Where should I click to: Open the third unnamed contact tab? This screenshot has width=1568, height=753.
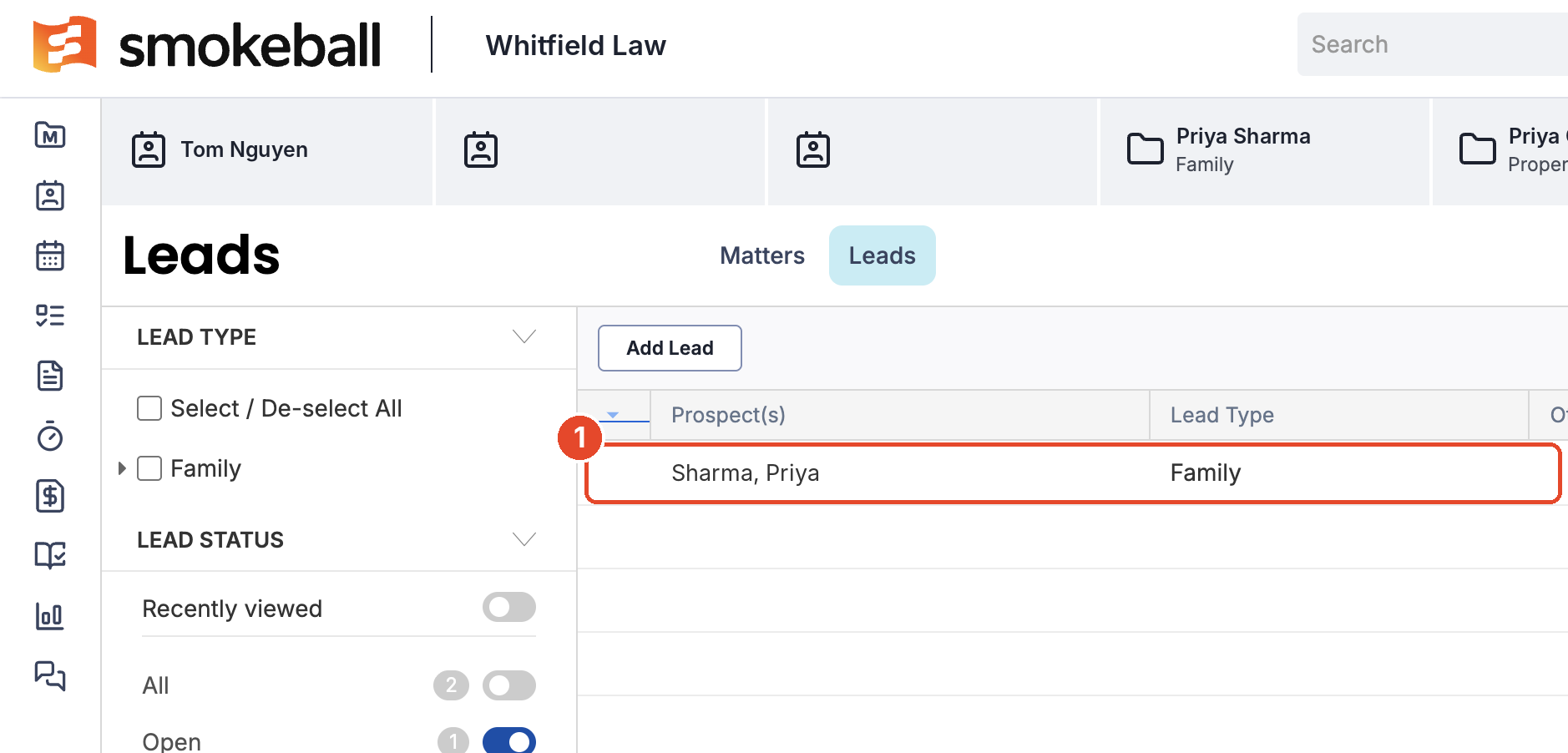point(933,151)
